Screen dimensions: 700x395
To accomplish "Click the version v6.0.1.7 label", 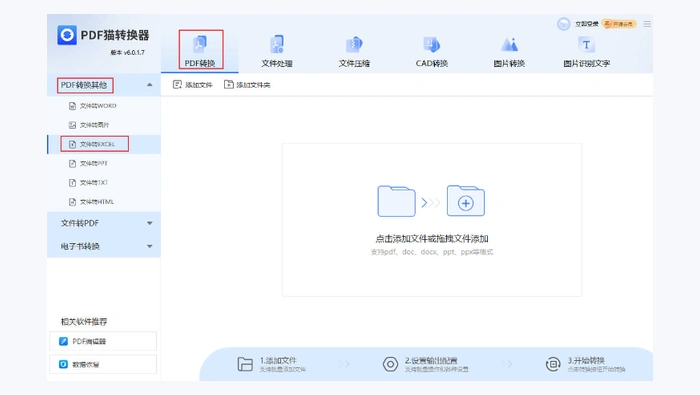I will tap(128, 53).
